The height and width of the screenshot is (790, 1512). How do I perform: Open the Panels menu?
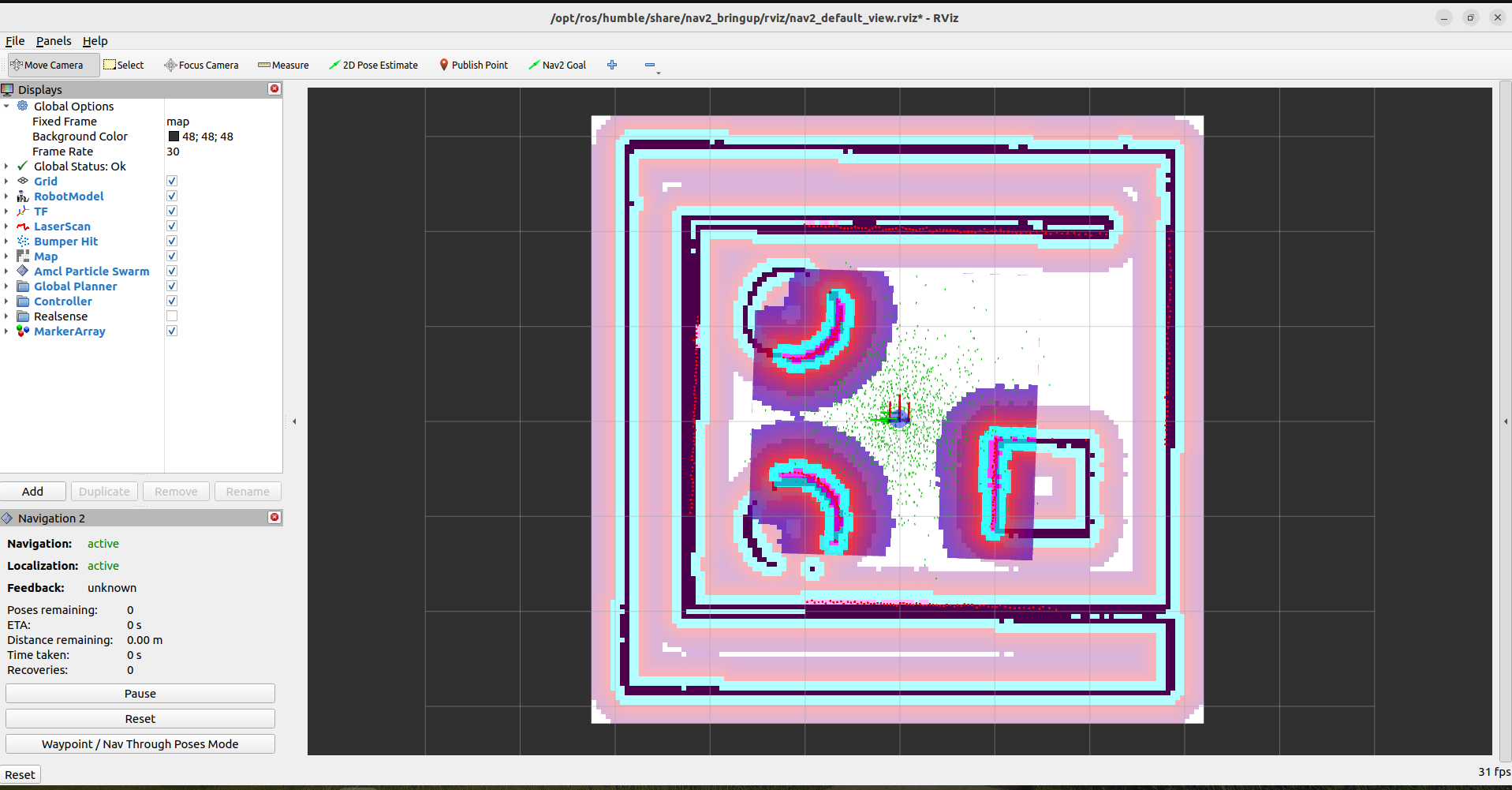[54, 41]
